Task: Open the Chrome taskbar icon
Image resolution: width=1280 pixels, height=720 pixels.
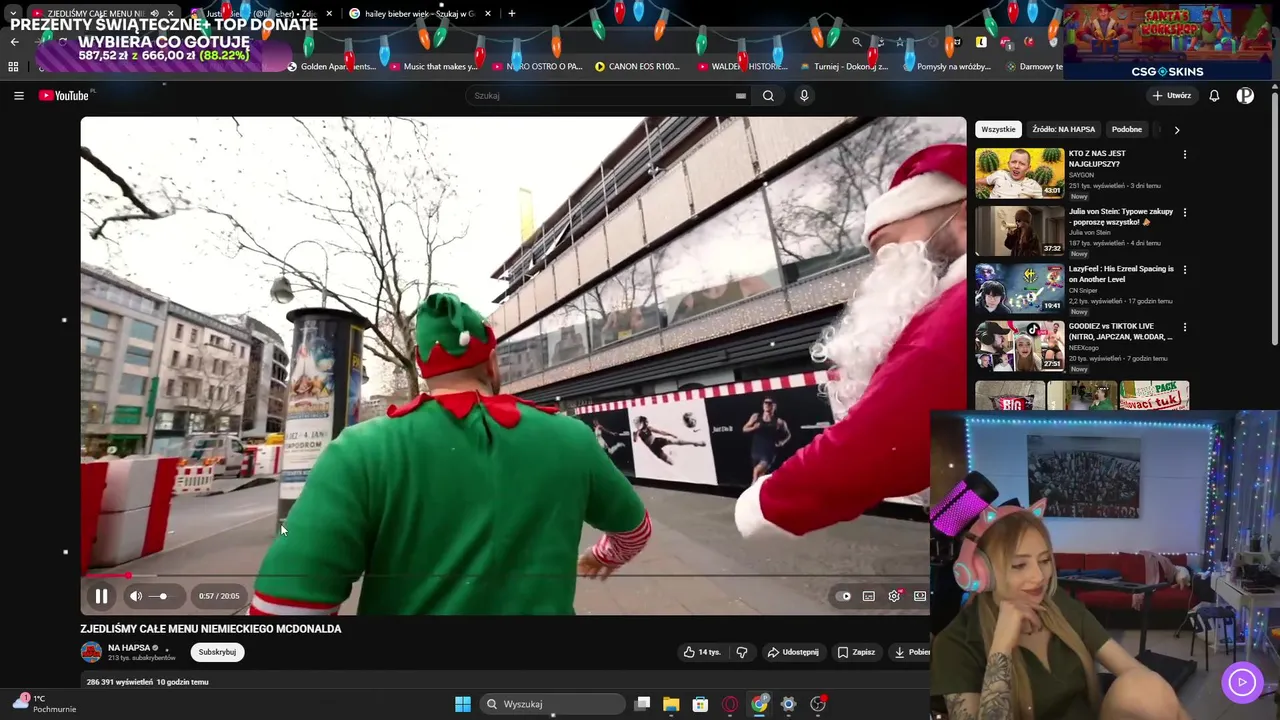Action: tap(759, 704)
